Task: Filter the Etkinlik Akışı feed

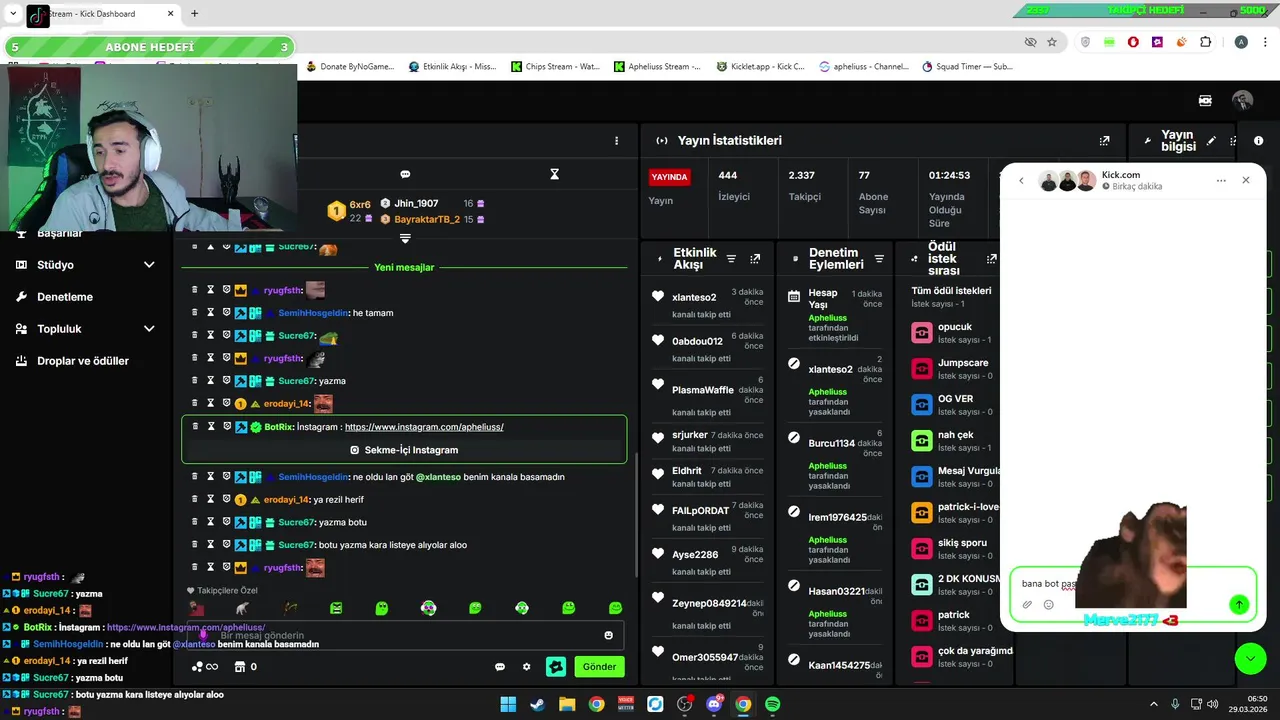Action: point(731,259)
